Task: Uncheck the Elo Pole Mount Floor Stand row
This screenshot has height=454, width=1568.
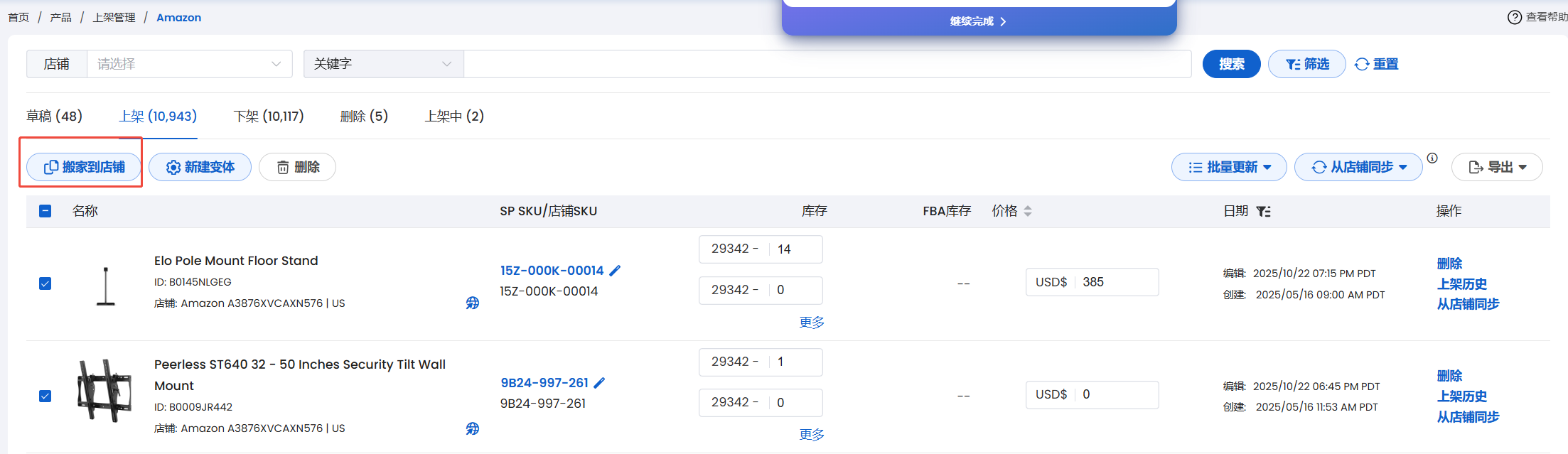Action: pyautogui.click(x=45, y=283)
